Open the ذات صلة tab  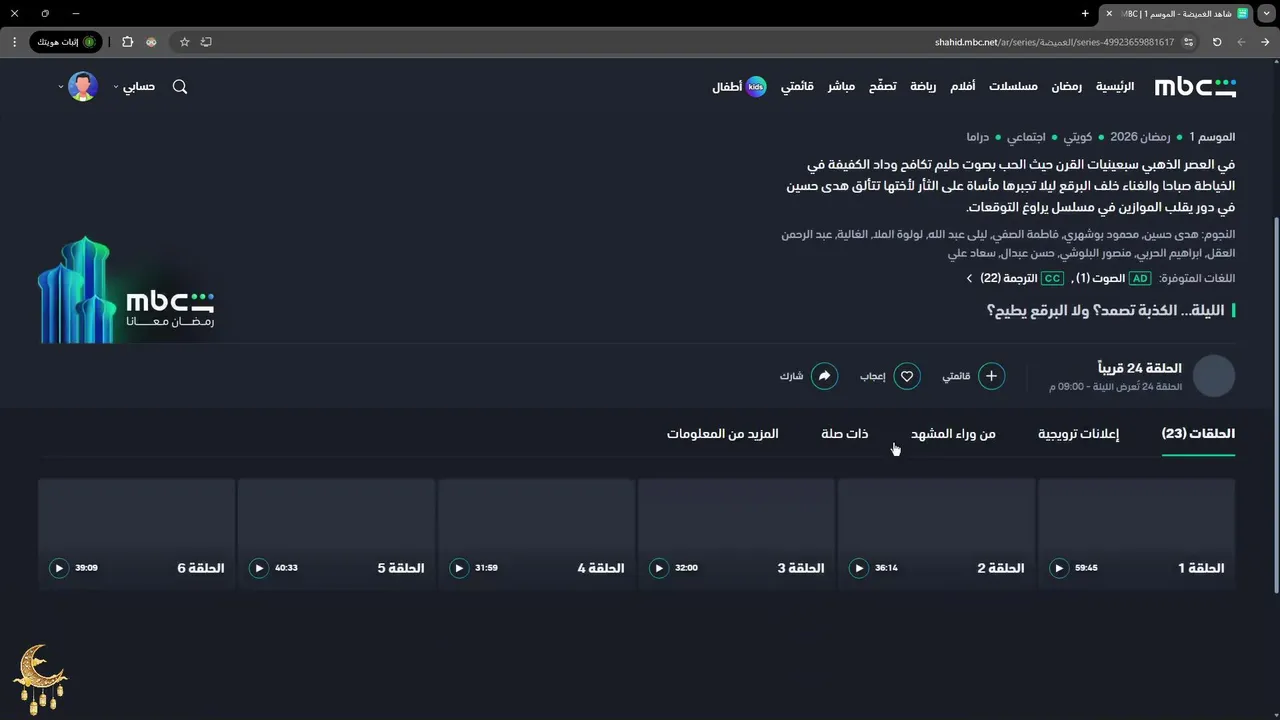(845, 433)
